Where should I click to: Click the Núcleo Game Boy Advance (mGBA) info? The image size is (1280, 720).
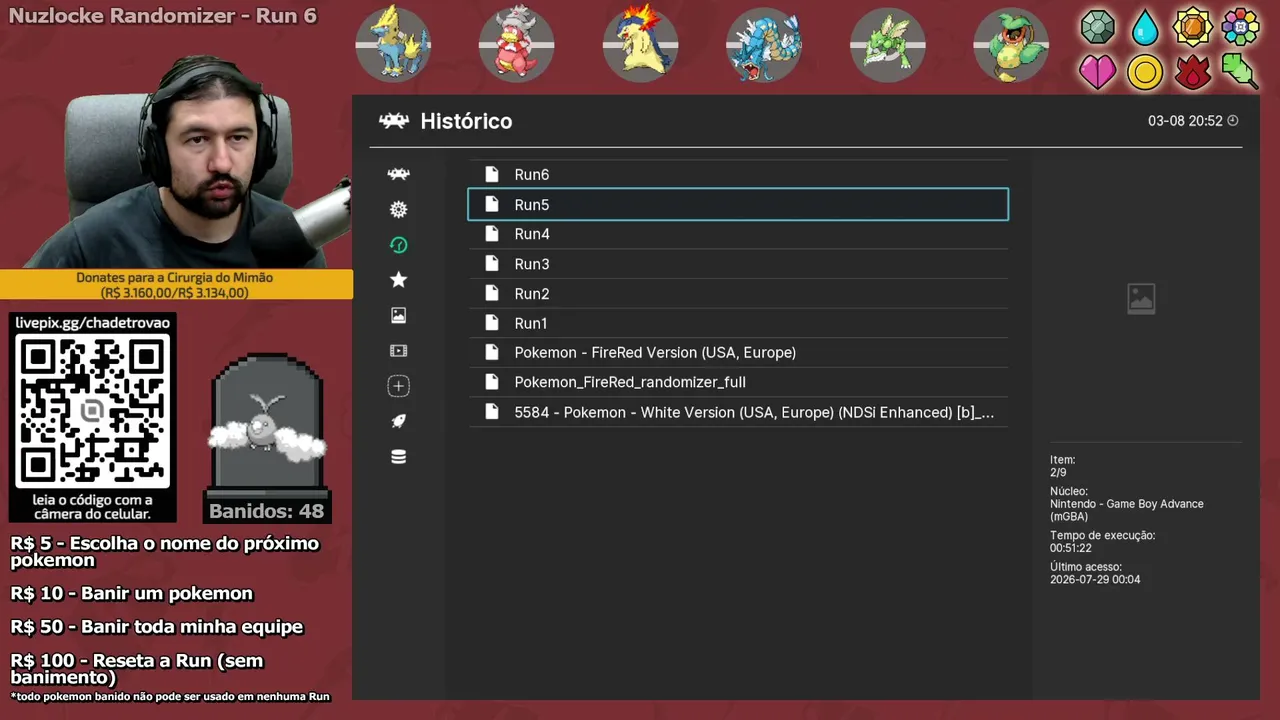coord(1127,504)
